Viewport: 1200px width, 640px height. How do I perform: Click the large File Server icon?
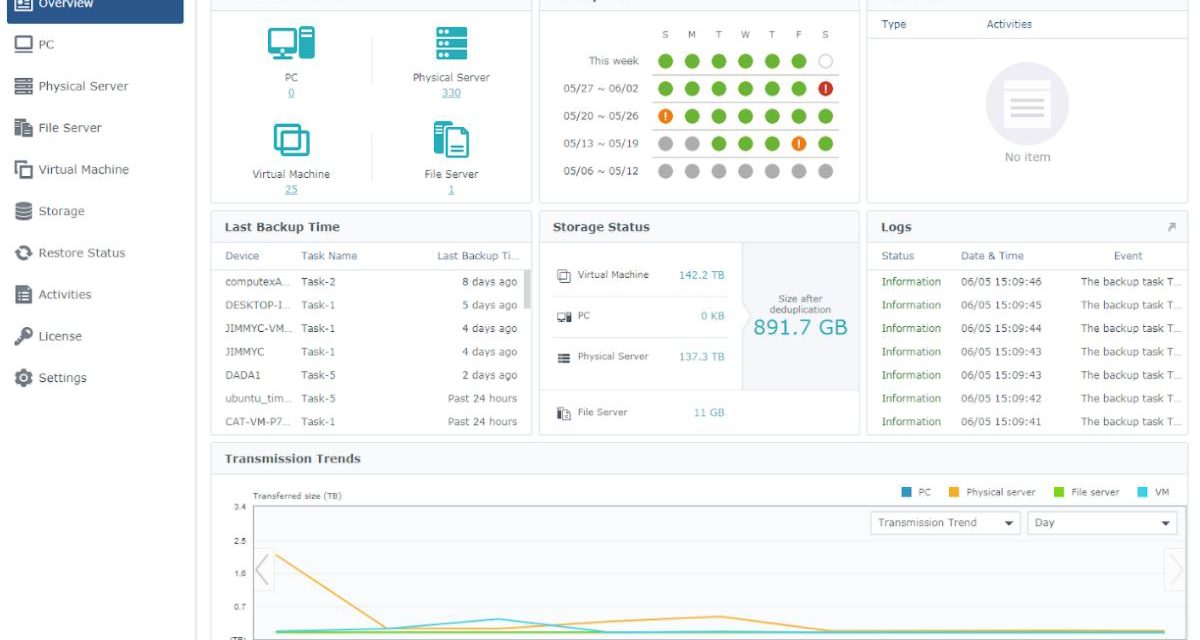point(451,140)
